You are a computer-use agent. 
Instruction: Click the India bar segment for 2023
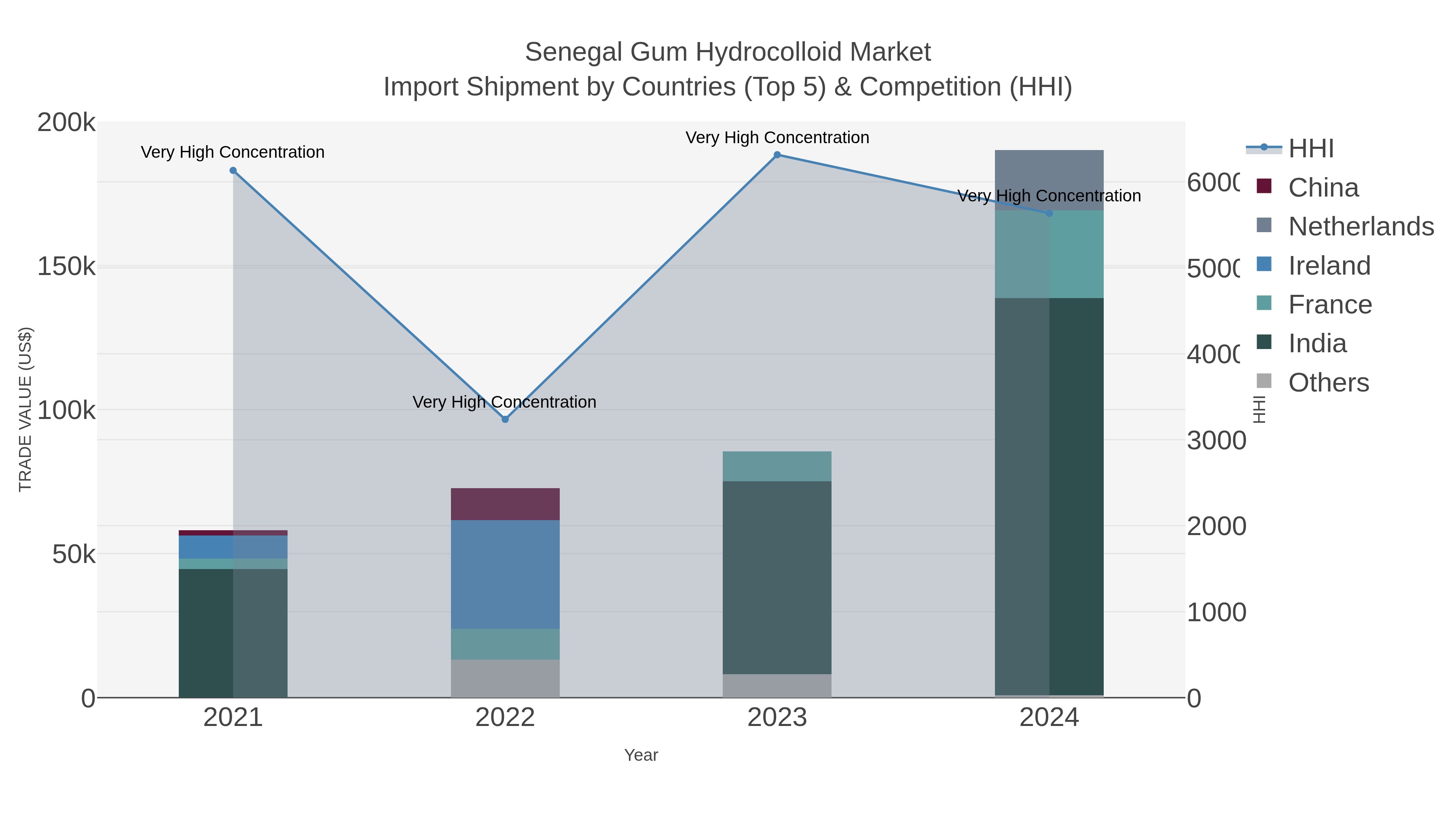click(x=777, y=578)
